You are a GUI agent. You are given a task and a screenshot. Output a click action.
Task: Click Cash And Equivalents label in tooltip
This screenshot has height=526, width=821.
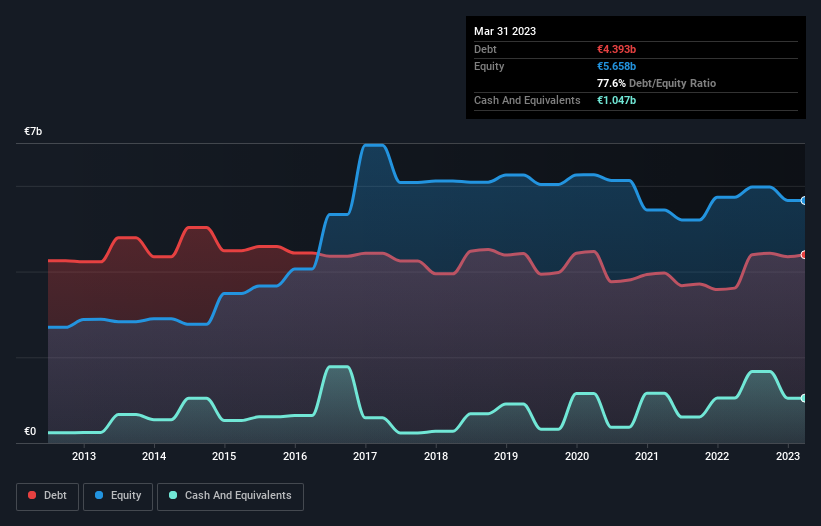point(527,100)
